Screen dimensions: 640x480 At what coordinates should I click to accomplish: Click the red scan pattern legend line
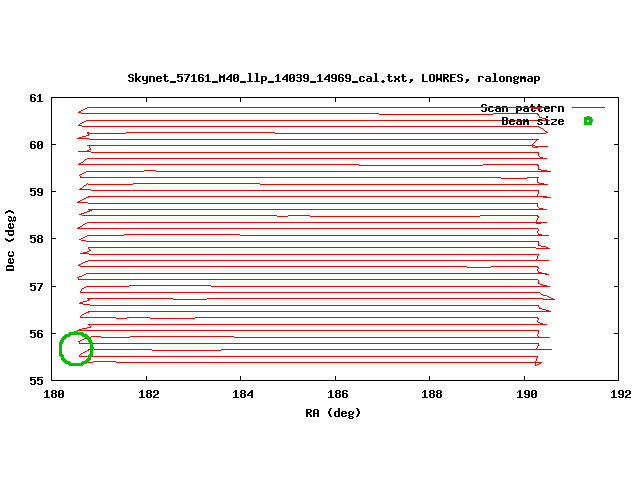588,108
